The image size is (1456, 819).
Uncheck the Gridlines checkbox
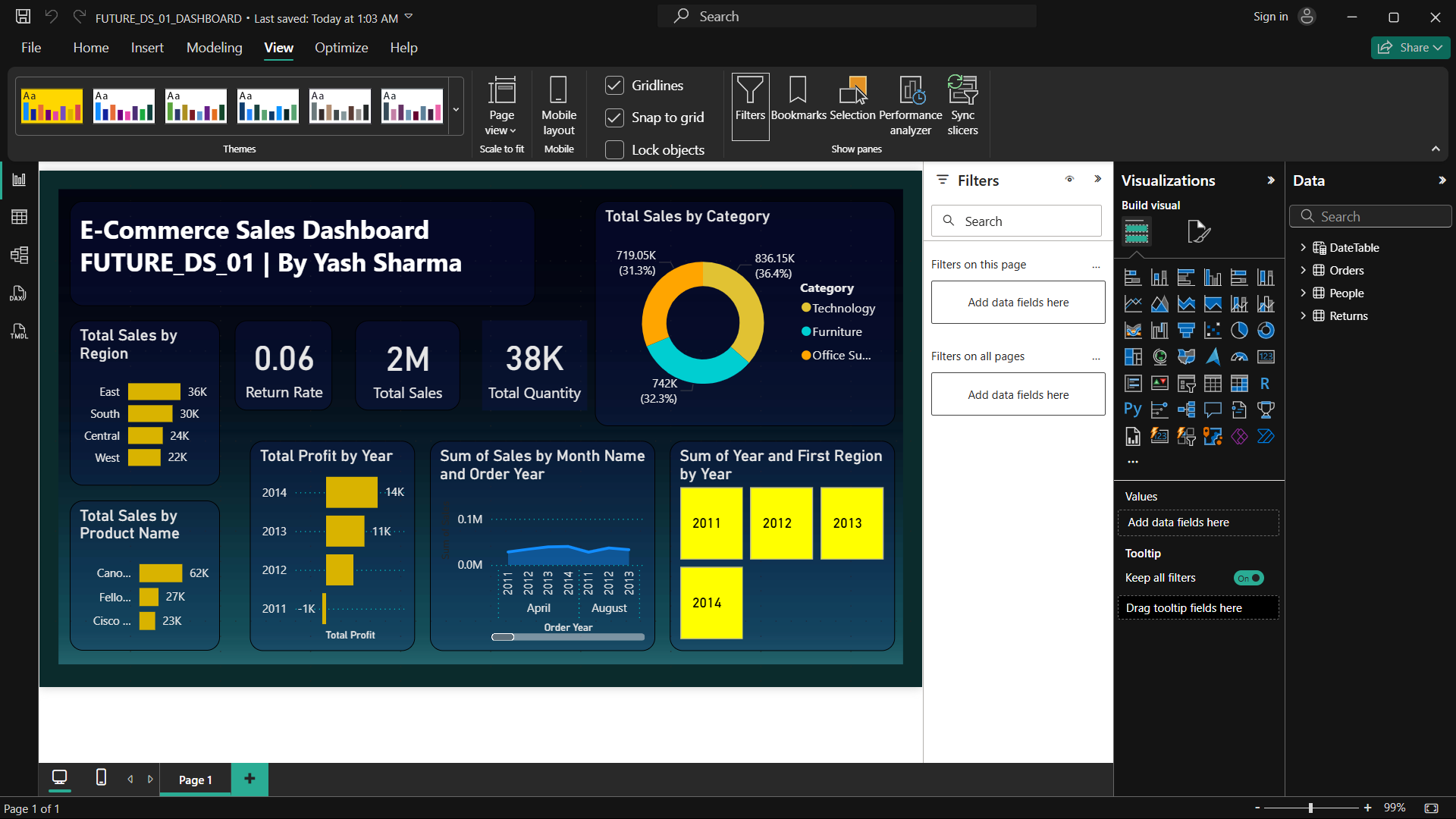[614, 86]
